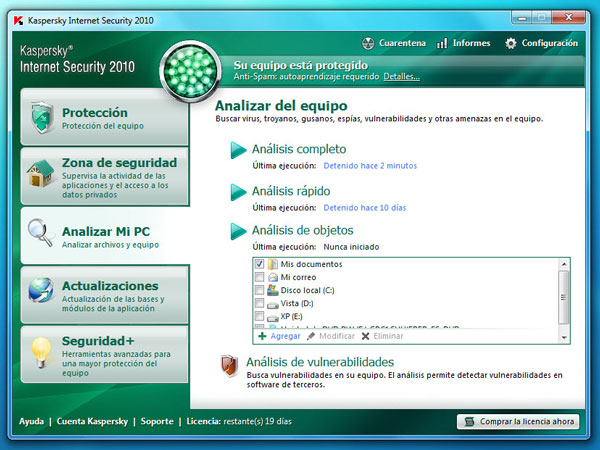The width and height of the screenshot is (600, 450).
Task: Click the object list scrollbar up arrow
Action: click(x=564, y=264)
